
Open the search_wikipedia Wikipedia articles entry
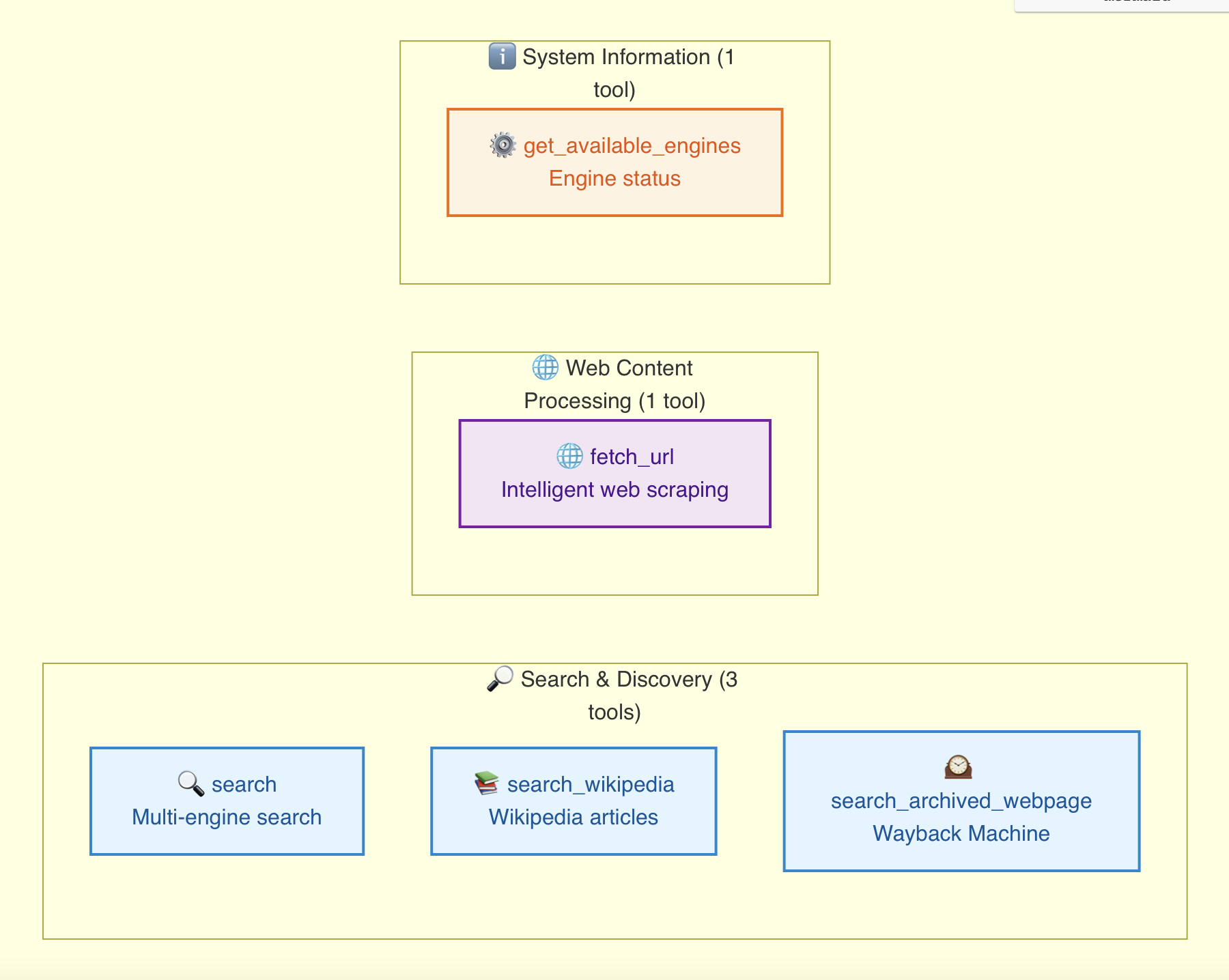pos(573,801)
